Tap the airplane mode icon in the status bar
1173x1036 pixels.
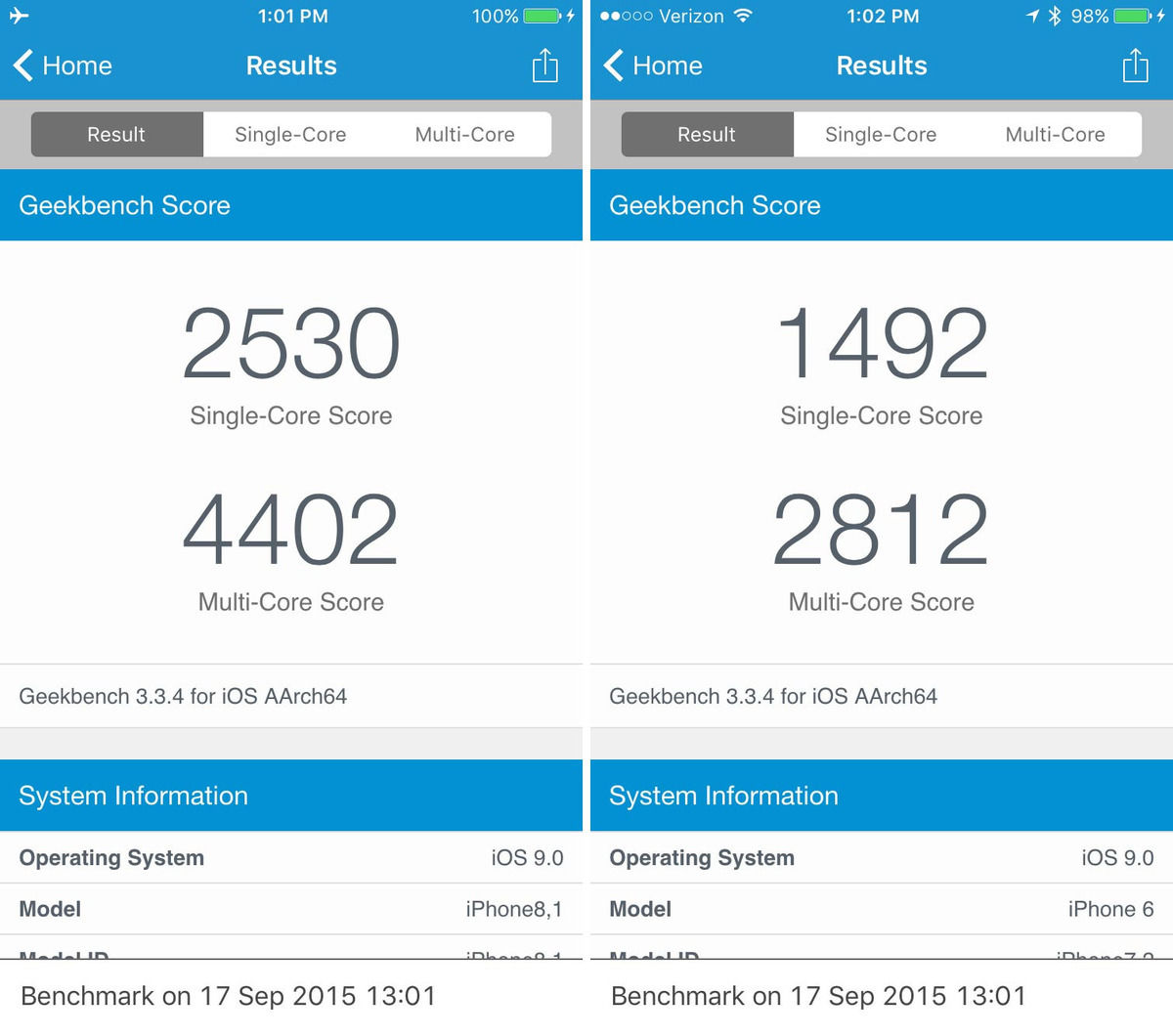tap(19, 16)
